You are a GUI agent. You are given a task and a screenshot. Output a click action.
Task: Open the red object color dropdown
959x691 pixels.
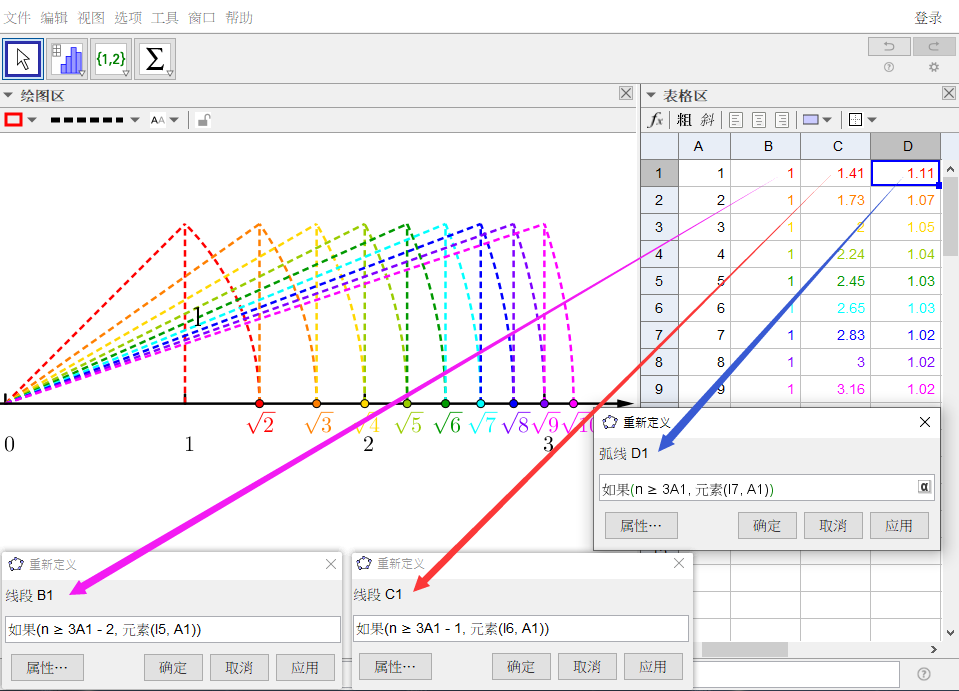pyautogui.click(x=32, y=120)
